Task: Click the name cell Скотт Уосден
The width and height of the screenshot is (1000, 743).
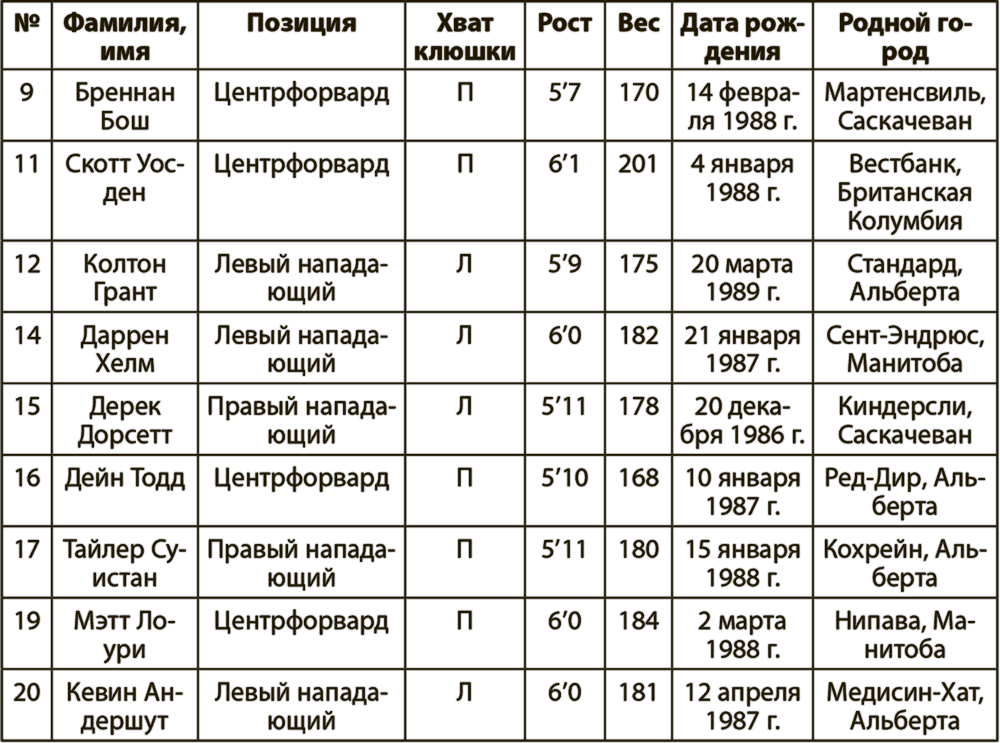Action: 125,177
